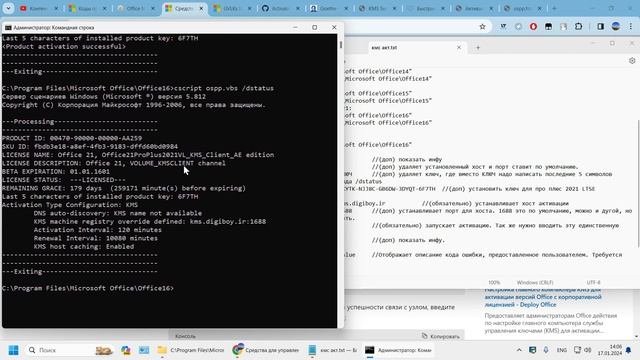Maximize the Command Prompt window

(x=314, y=27)
